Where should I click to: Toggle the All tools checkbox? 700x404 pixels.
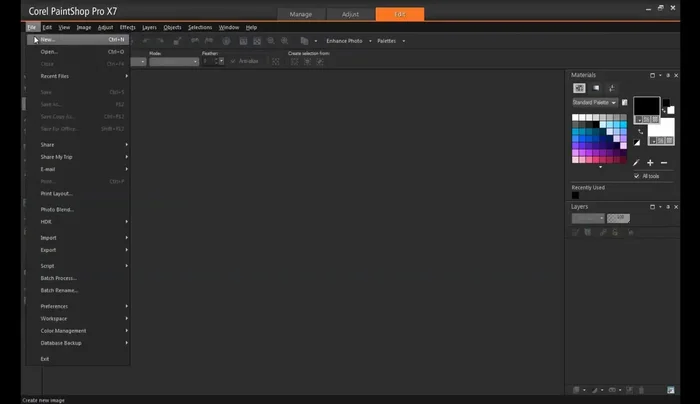pyautogui.click(x=636, y=176)
